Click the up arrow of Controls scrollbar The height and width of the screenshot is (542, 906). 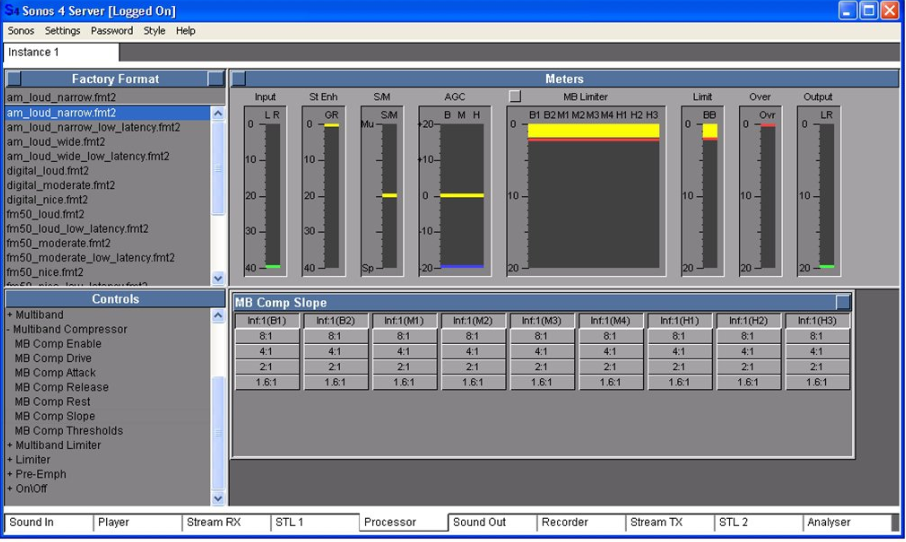[218, 315]
